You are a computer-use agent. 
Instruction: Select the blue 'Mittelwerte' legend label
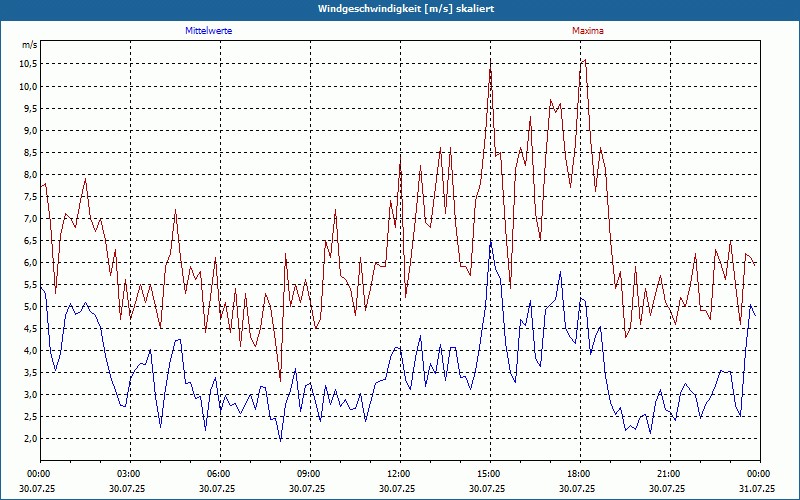coord(209,31)
